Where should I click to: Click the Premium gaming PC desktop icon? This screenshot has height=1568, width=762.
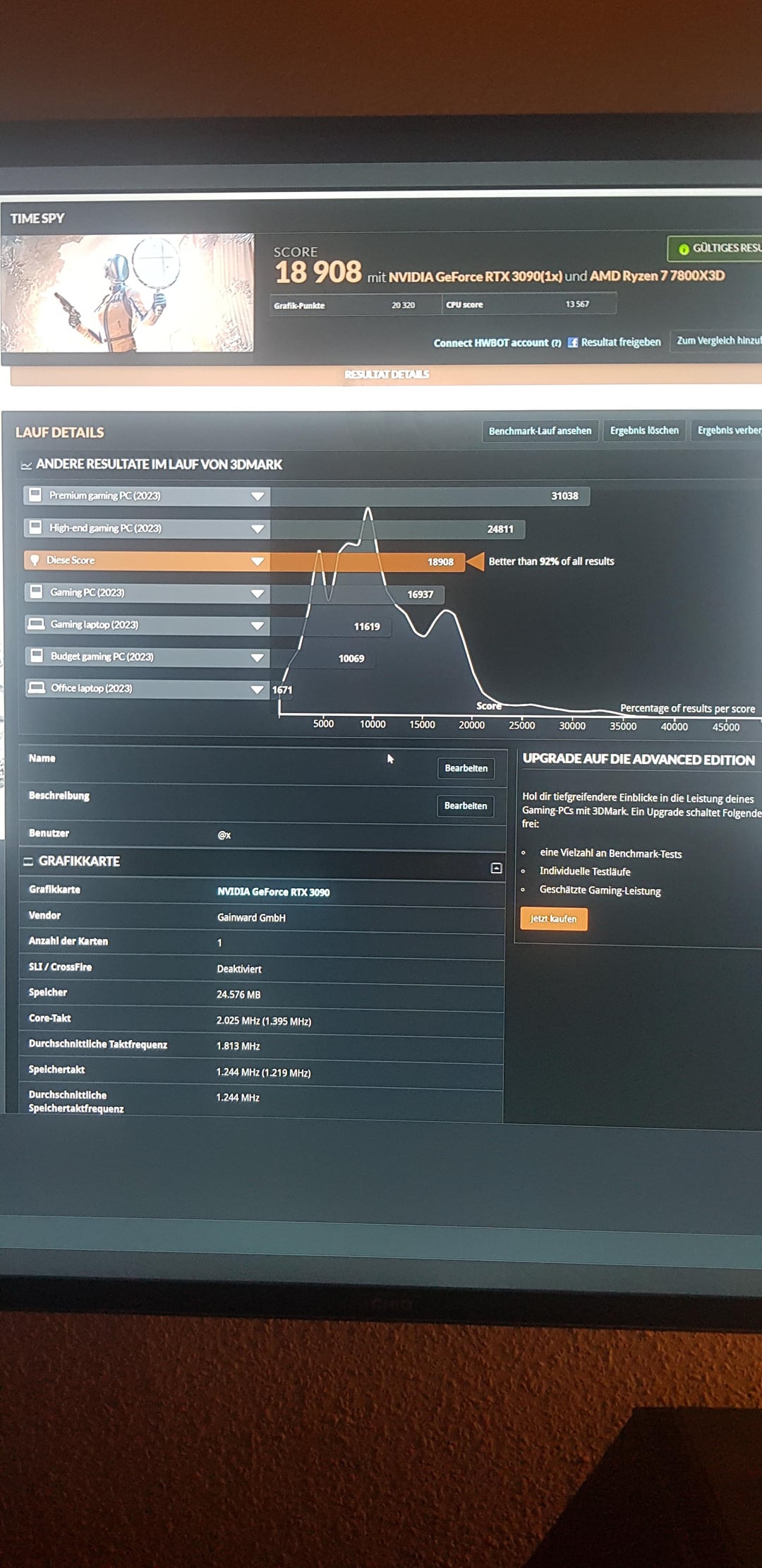[x=35, y=495]
